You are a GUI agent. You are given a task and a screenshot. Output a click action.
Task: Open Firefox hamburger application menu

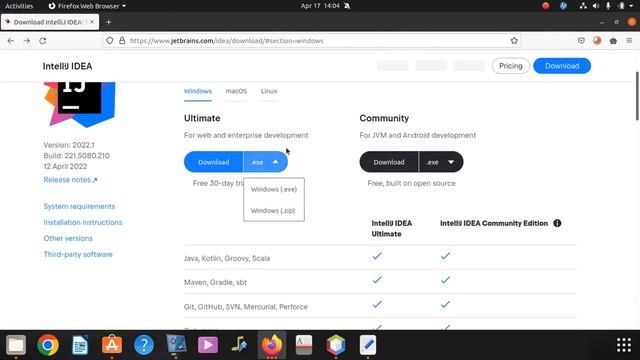[629, 41]
